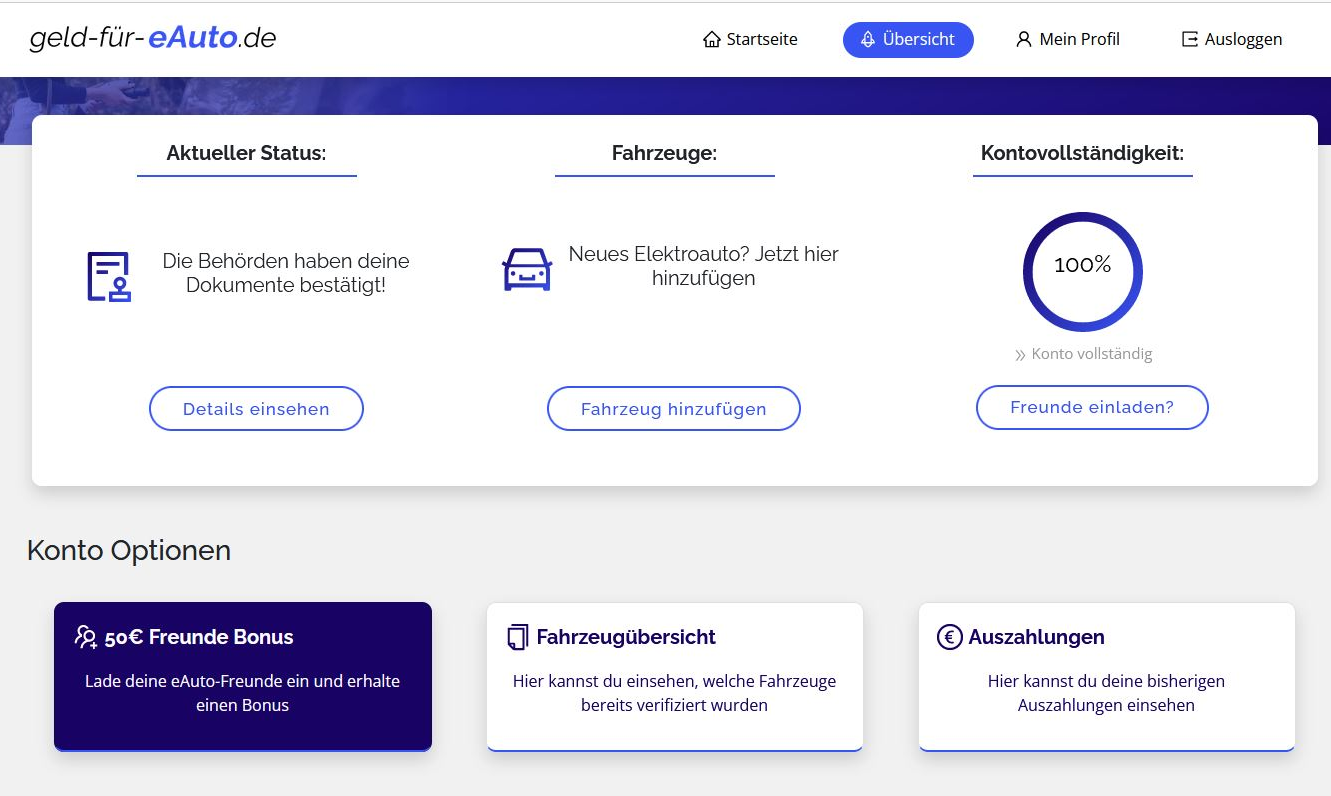Click the verified vehicles description text
Image resolution: width=1331 pixels, height=796 pixels.
point(675,693)
